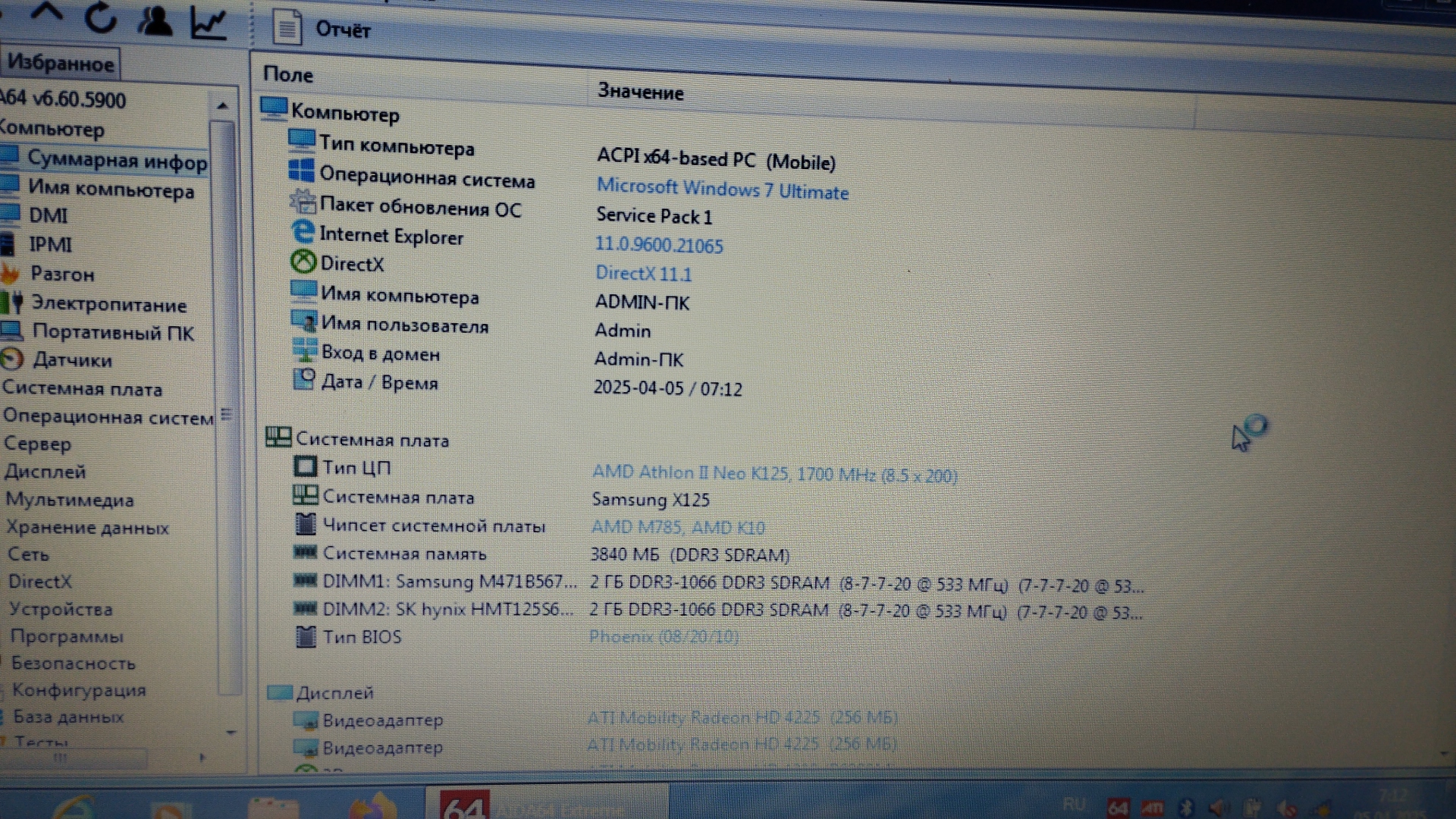Click network icon beside Вход в домен
1456x819 pixels.
pos(304,350)
